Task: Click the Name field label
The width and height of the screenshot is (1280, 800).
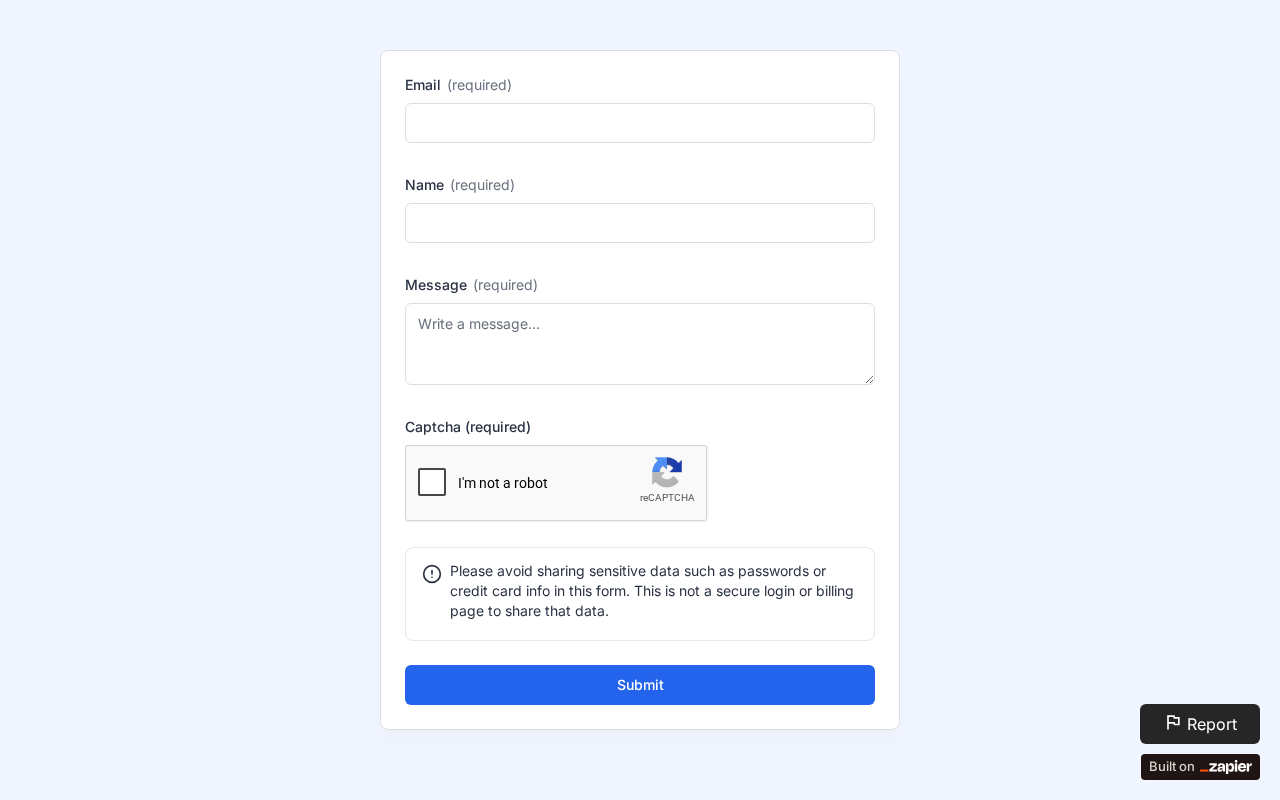Action: pos(424,185)
